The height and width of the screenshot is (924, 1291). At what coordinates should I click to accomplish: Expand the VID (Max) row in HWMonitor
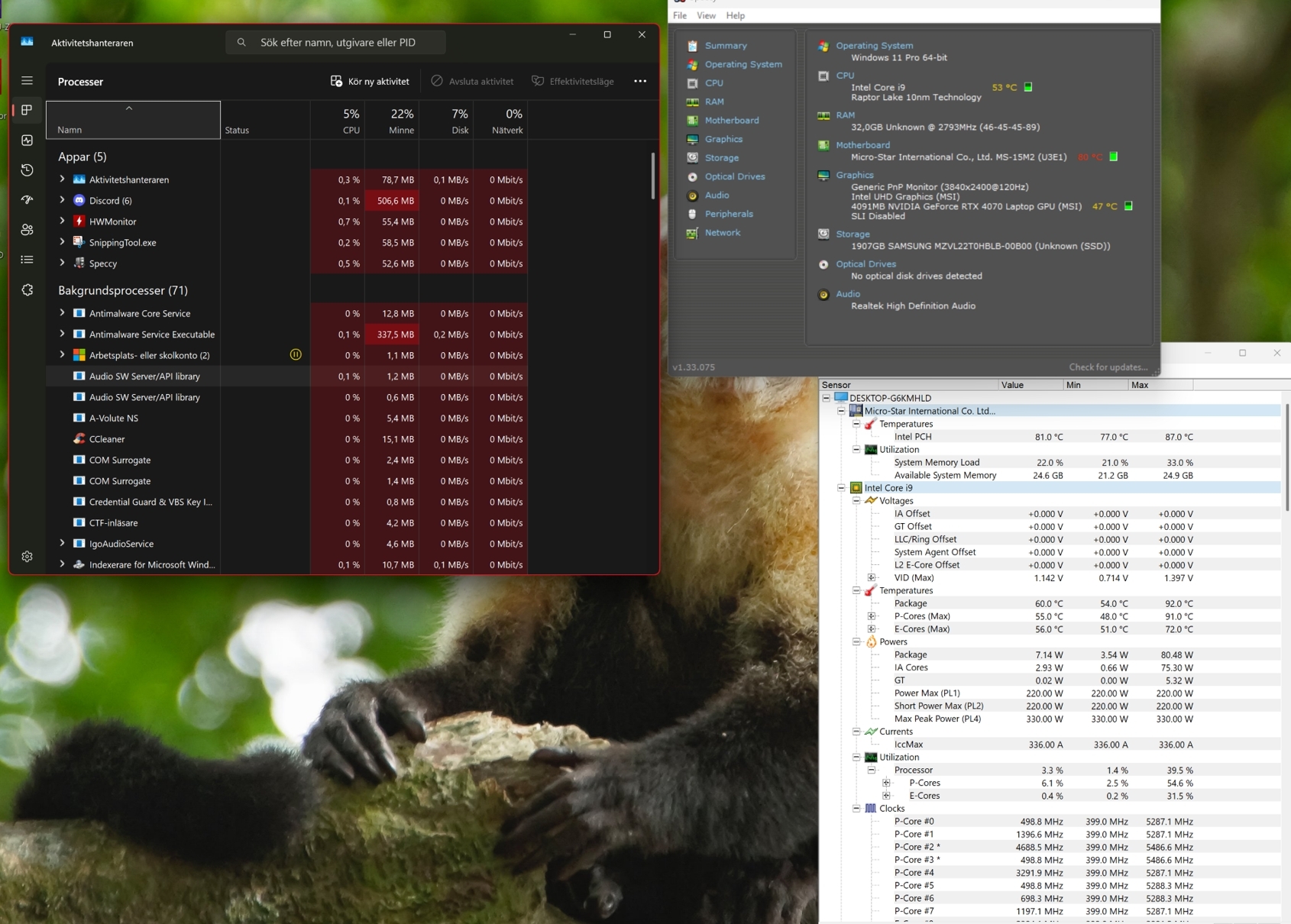(872, 578)
